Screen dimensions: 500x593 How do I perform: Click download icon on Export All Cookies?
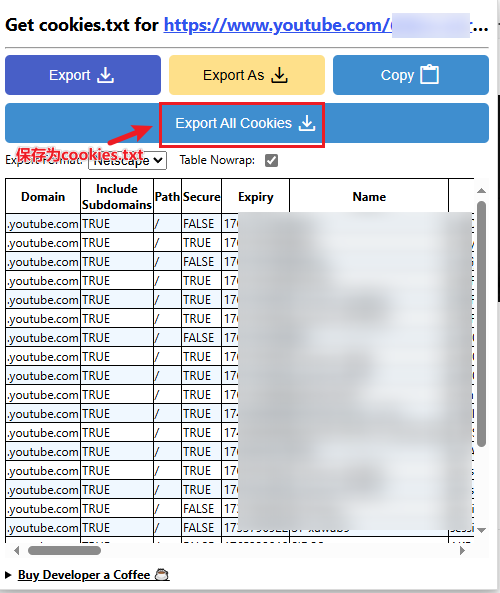coord(307,123)
